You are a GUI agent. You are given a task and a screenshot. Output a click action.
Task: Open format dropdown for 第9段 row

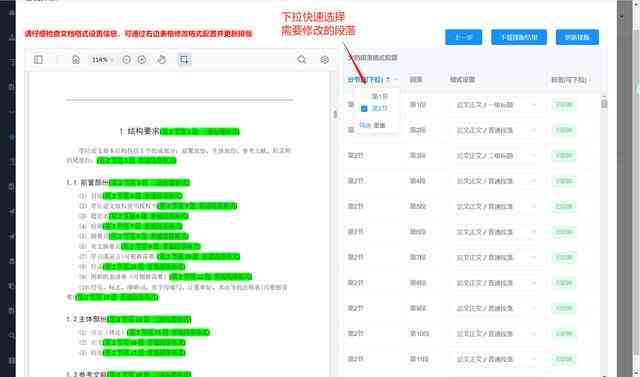[x=495, y=308]
